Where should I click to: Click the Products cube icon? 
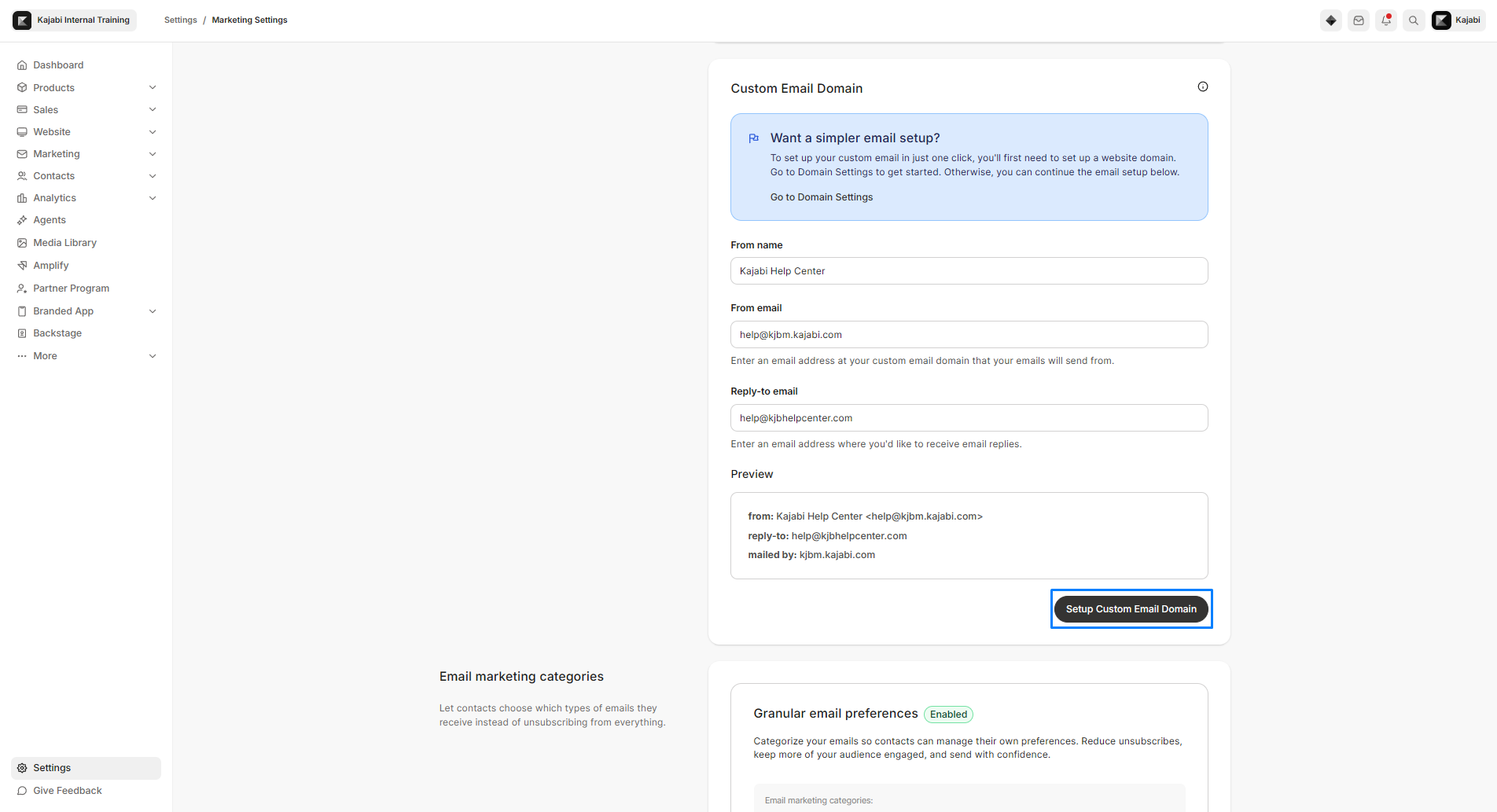[22, 88]
